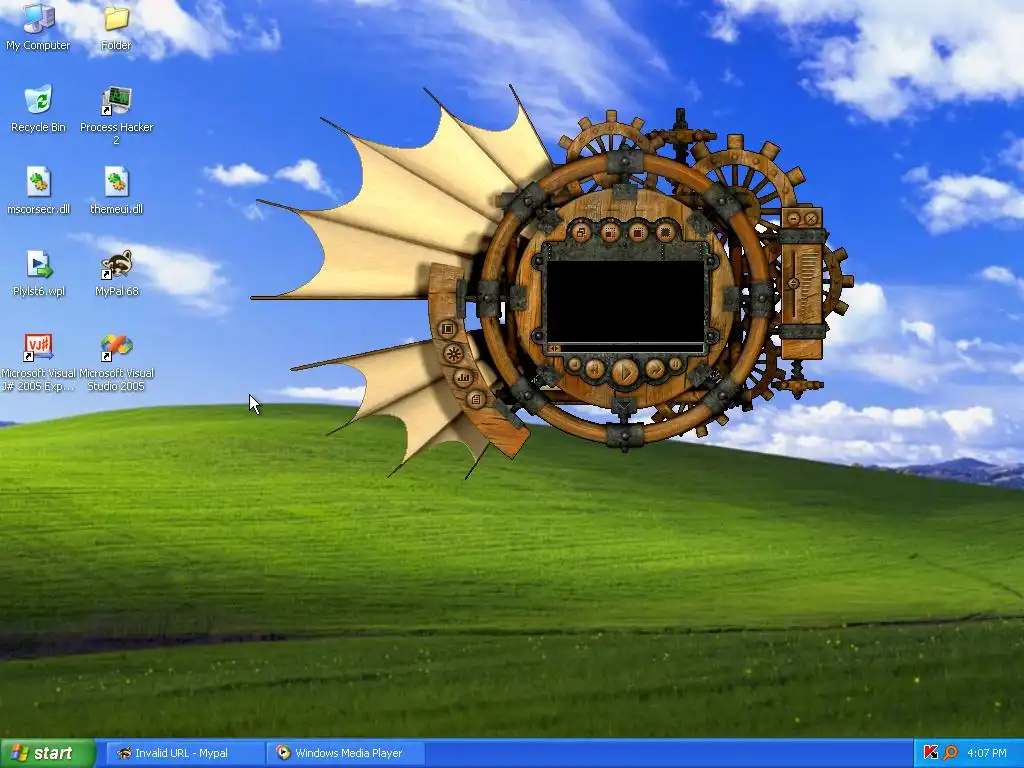Select themeui.dll file icon

tap(116, 191)
